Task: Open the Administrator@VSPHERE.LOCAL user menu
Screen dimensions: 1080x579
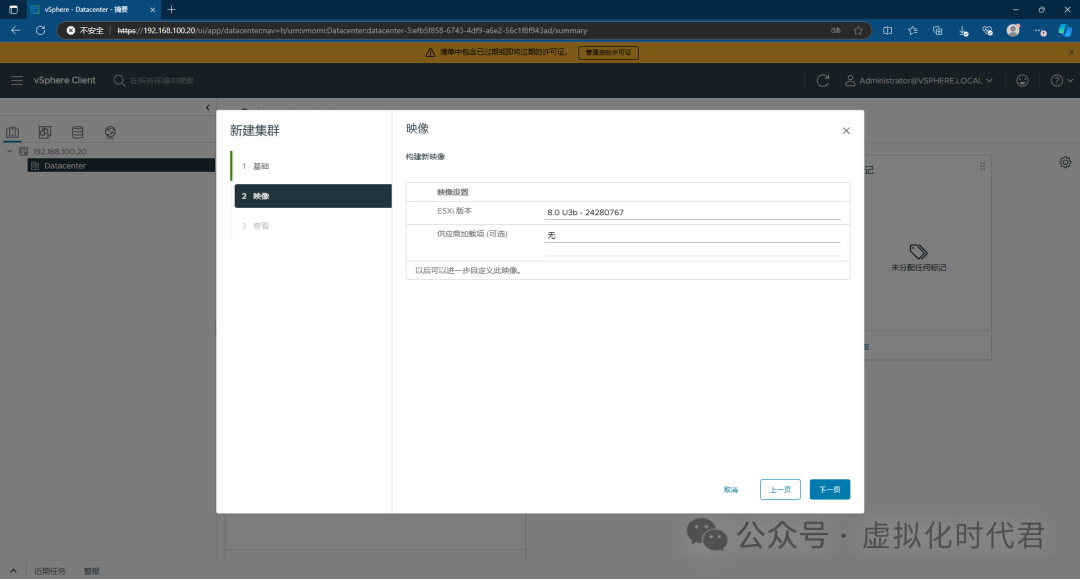Action: (x=919, y=81)
